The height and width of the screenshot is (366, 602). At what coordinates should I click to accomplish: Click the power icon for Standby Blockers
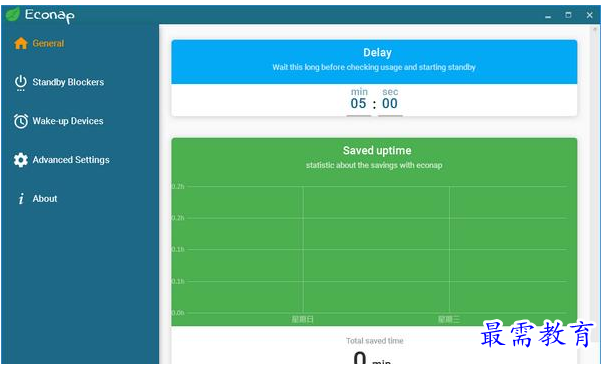coord(21,83)
